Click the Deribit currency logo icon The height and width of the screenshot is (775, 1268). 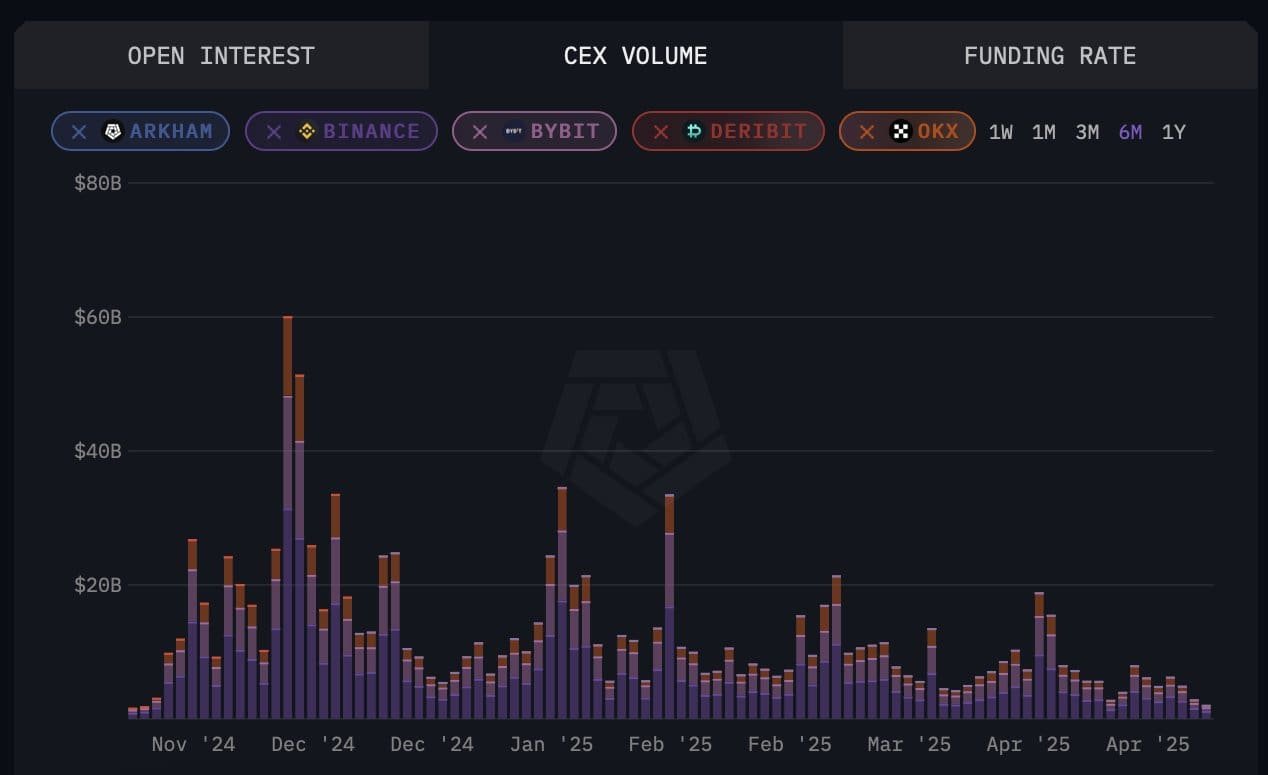(693, 131)
